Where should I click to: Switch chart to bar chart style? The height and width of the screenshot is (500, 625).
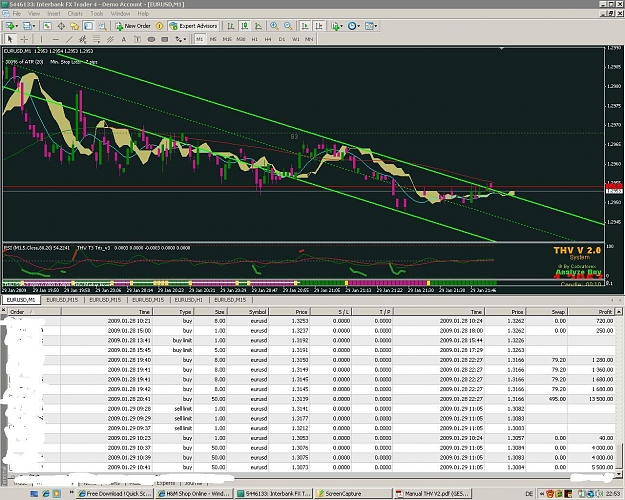[x=231, y=26]
